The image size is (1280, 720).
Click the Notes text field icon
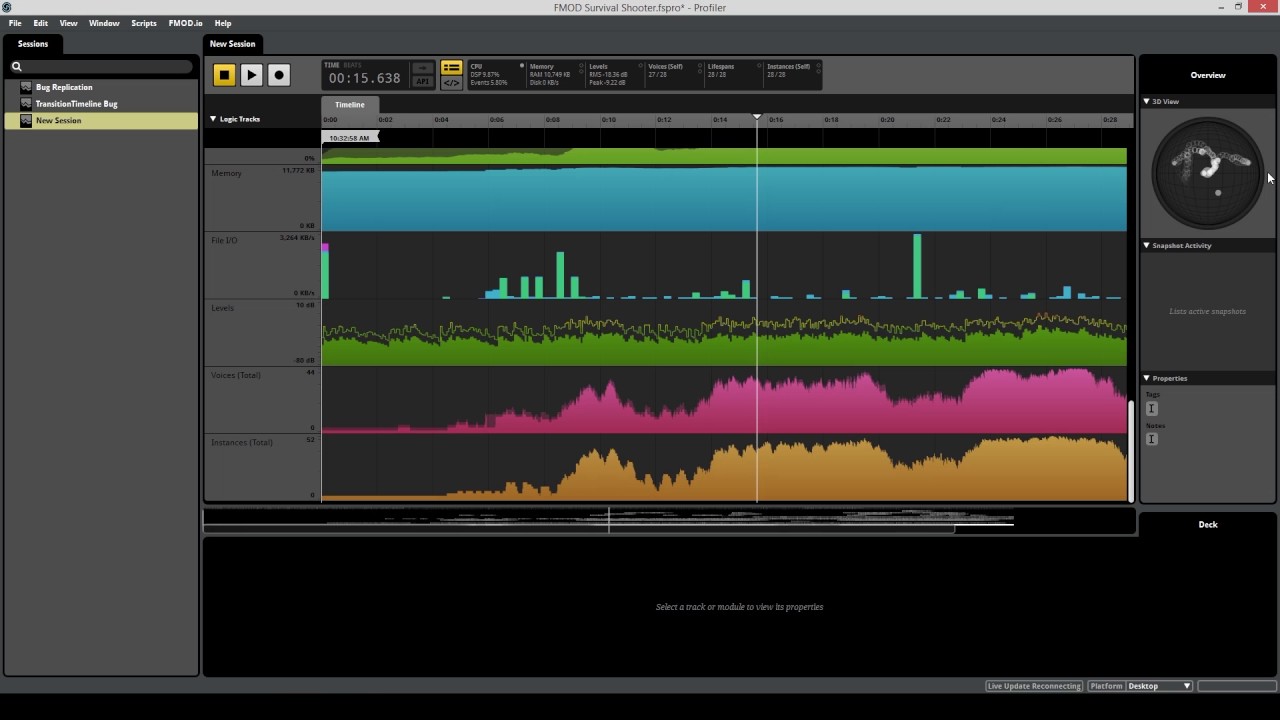(x=1151, y=439)
